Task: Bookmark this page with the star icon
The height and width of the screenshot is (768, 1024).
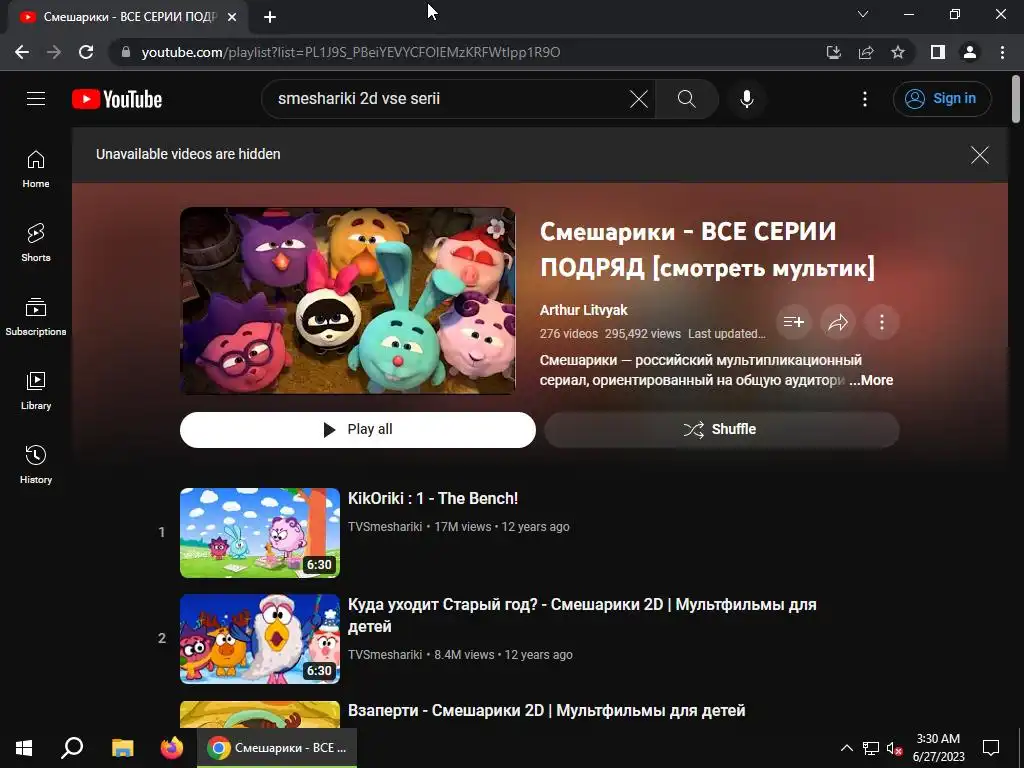Action: point(898,52)
